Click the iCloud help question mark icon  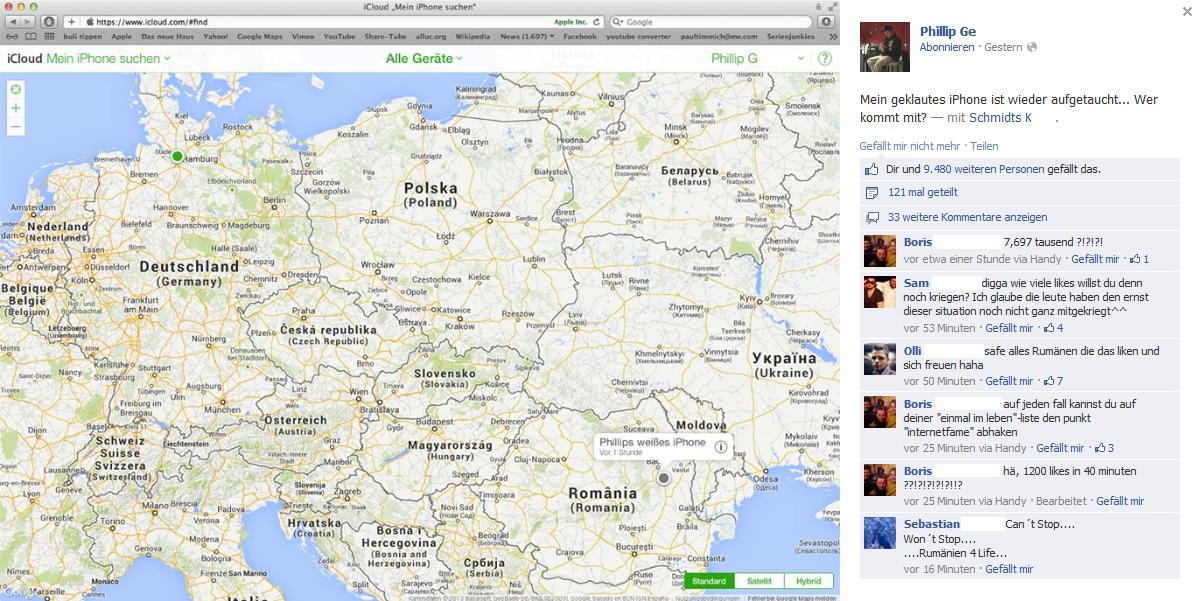coord(825,59)
